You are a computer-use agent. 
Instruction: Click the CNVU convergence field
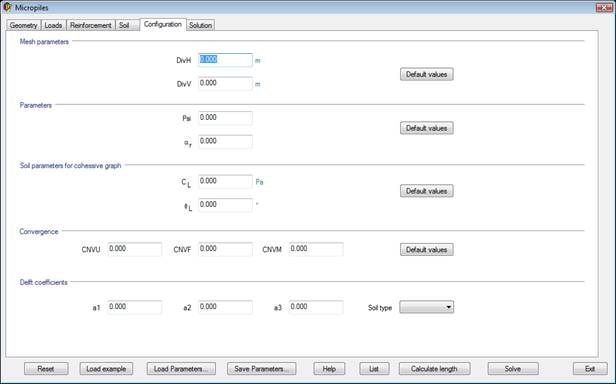coord(134,249)
